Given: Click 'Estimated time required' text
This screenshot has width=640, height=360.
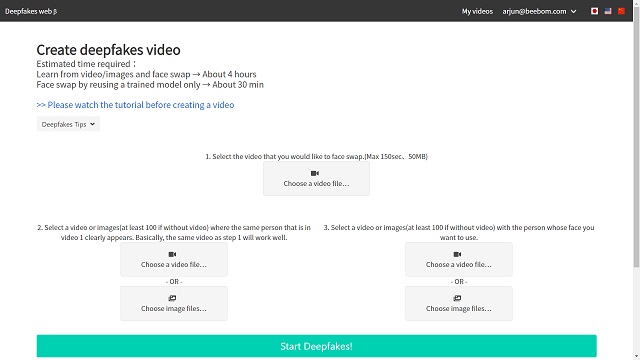Looking at the screenshot, I should [x=86, y=64].
